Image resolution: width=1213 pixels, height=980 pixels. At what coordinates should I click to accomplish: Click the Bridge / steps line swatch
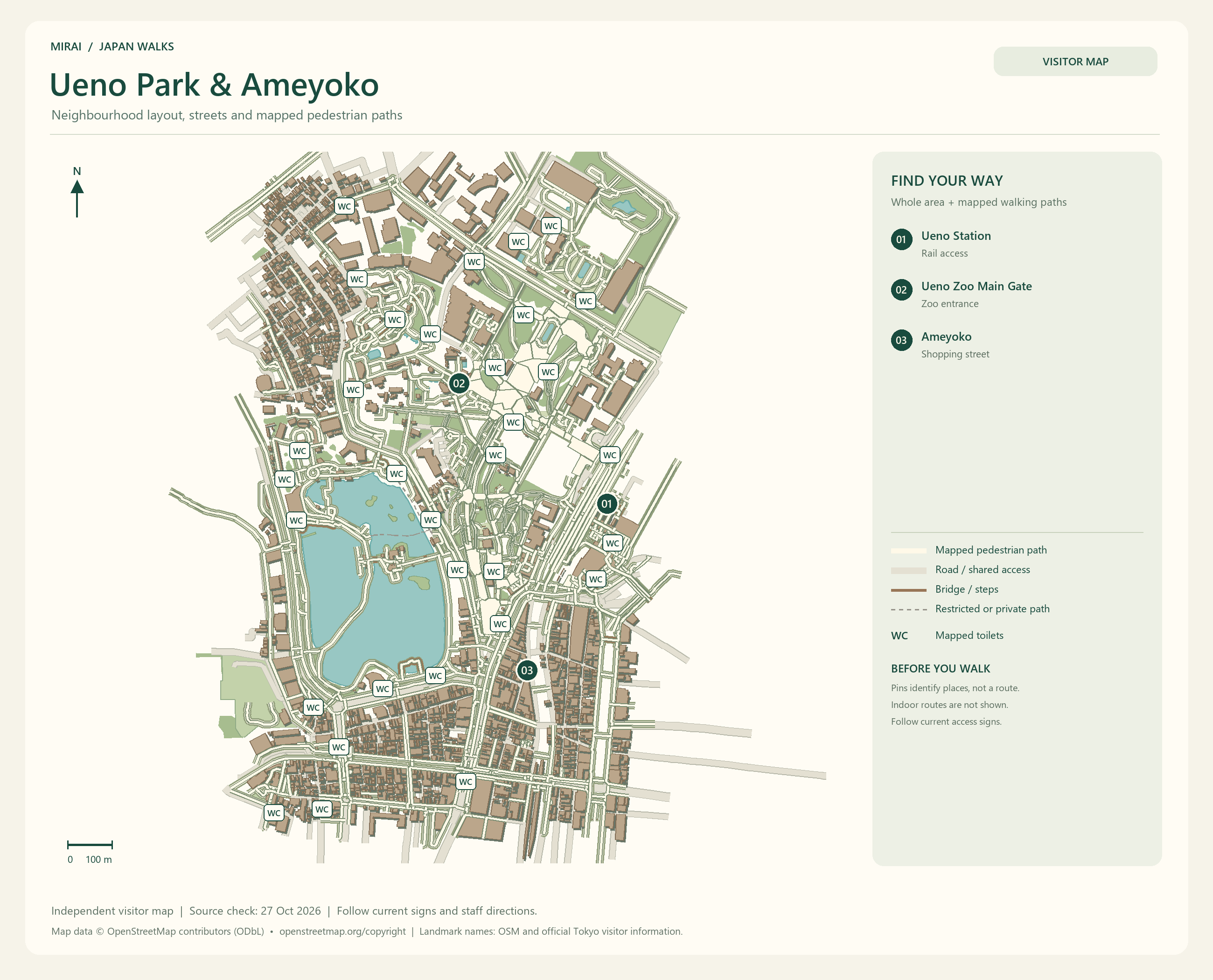[908, 590]
